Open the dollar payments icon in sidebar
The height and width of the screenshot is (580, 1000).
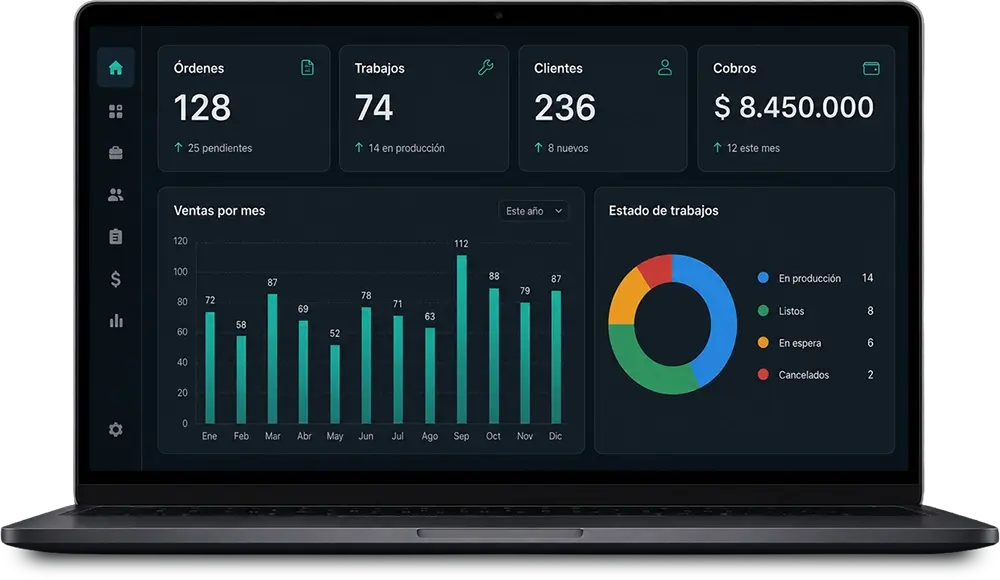pyautogui.click(x=115, y=279)
